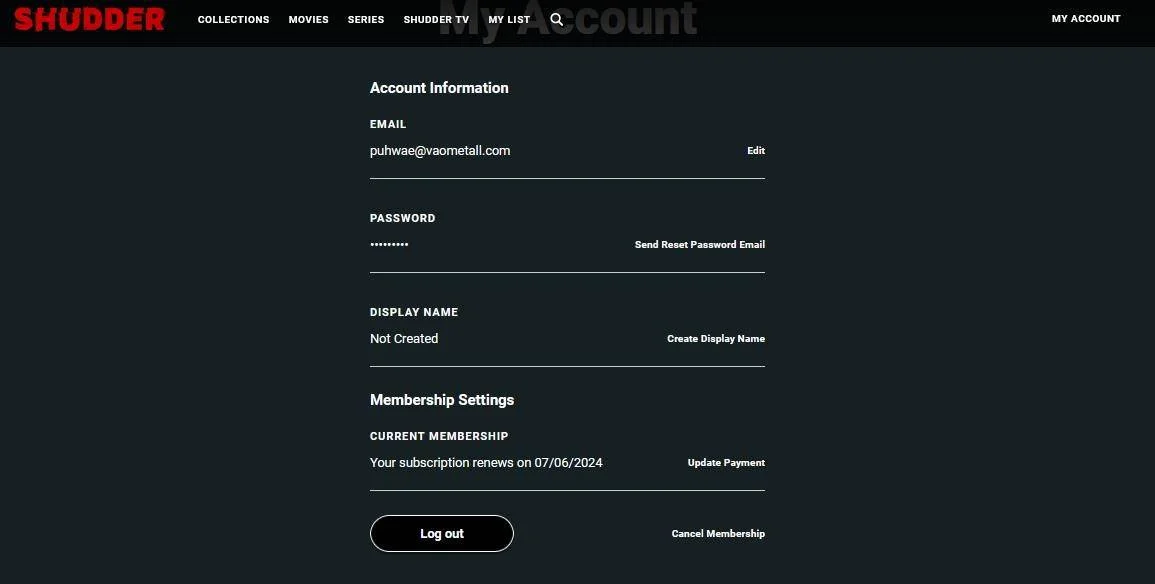The width and height of the screenshot is (1155, 584).
Task: Click the PASSWORD label
Action: pyautogui.click(x=403, y=218)
